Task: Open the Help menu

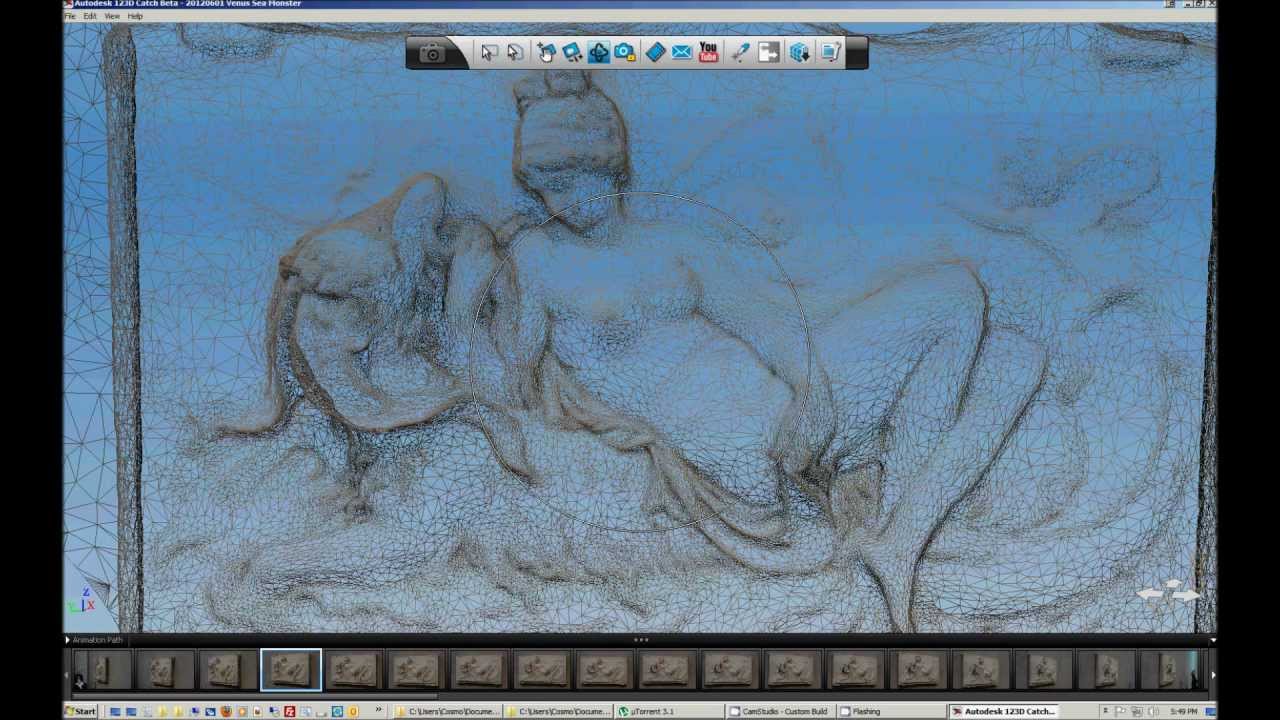Action: pos(135,16)
